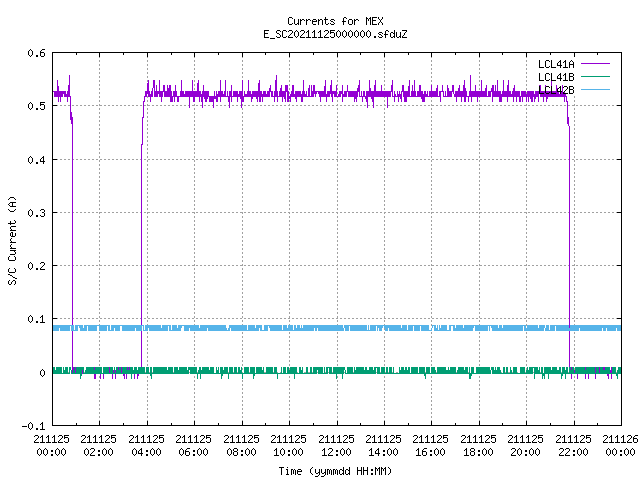Click the 0.3 y-axis tick label
This screenshot has width=640, height=480.
pos(36,213)
